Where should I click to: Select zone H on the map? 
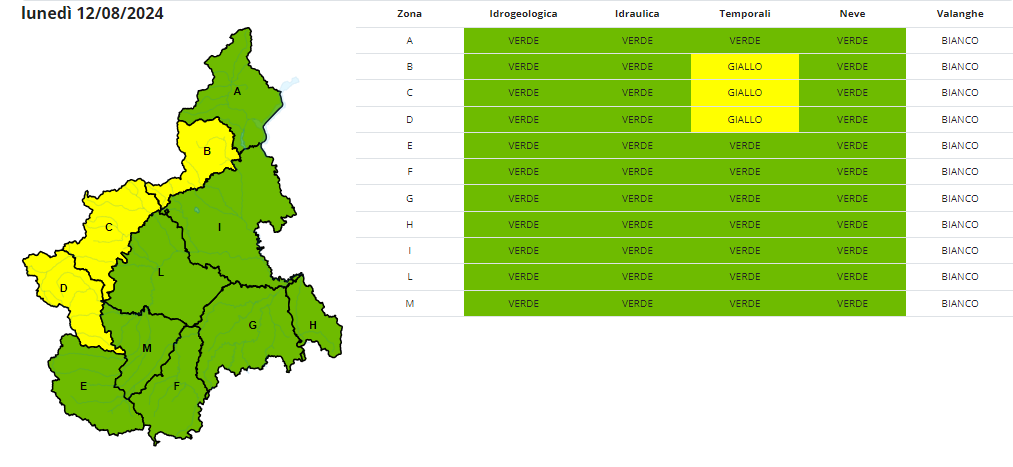(312, 325)
